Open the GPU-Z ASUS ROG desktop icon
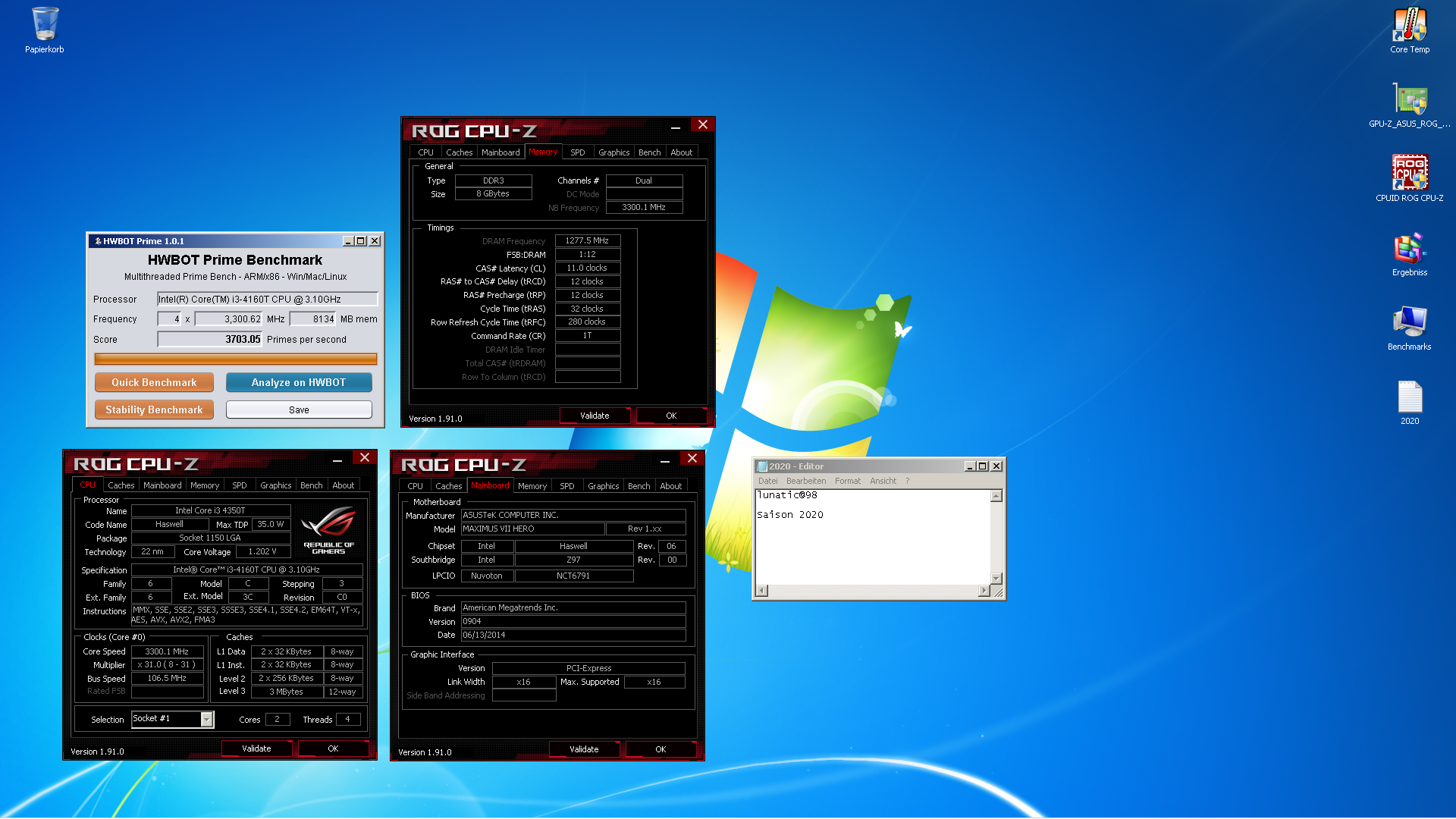This screenshot has height=819, width=1456. [1410, 105]
